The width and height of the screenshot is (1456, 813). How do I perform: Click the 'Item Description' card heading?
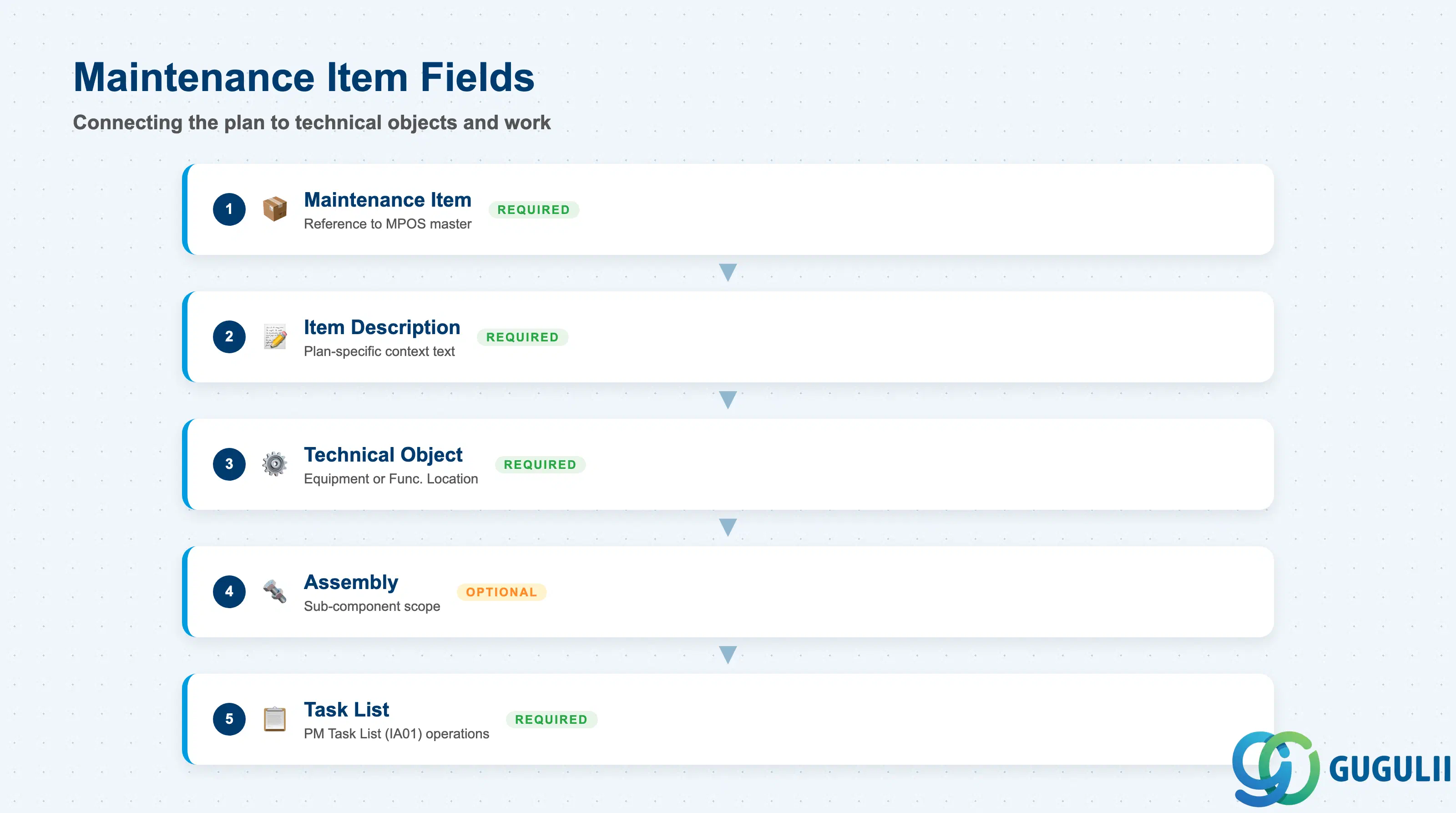382,327
